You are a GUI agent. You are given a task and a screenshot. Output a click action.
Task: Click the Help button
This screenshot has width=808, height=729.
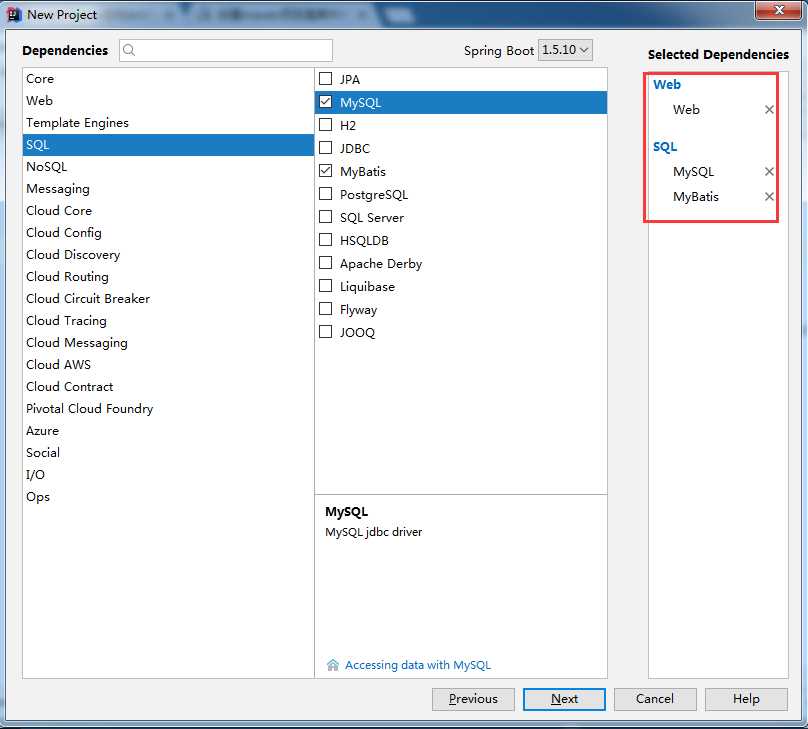pos(746,699)
